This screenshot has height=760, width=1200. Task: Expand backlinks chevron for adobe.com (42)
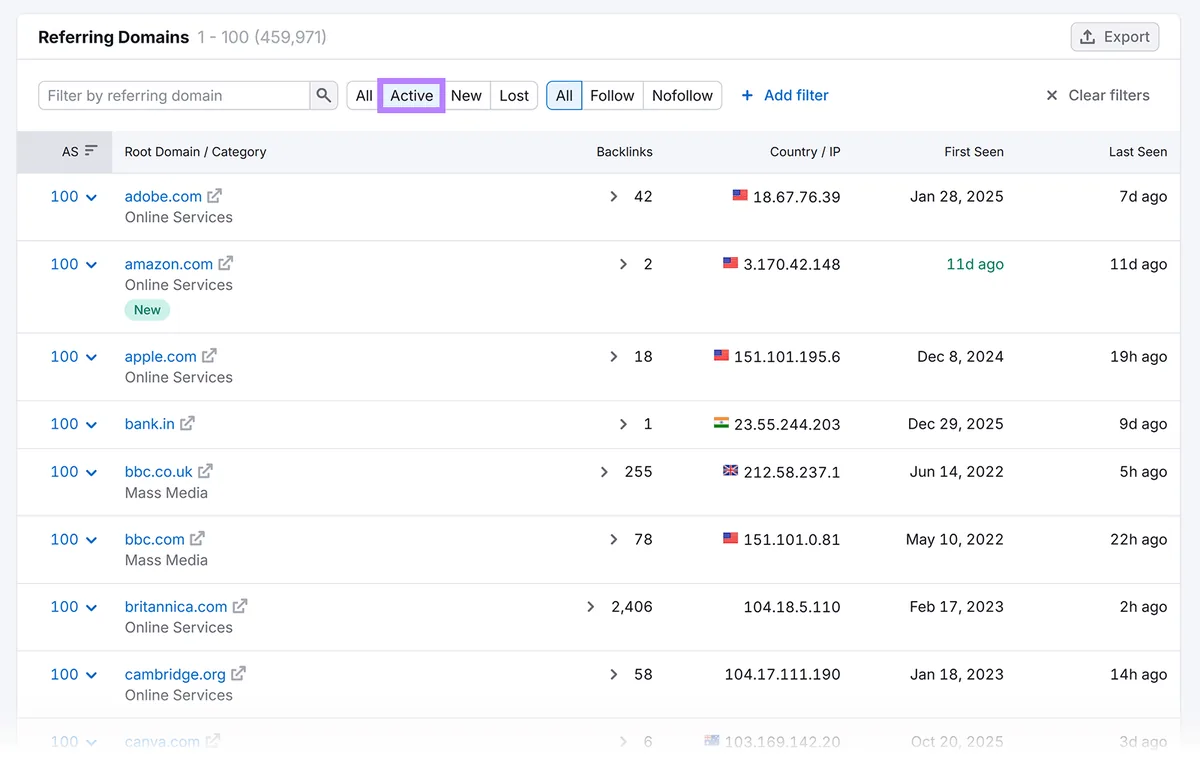614,196
